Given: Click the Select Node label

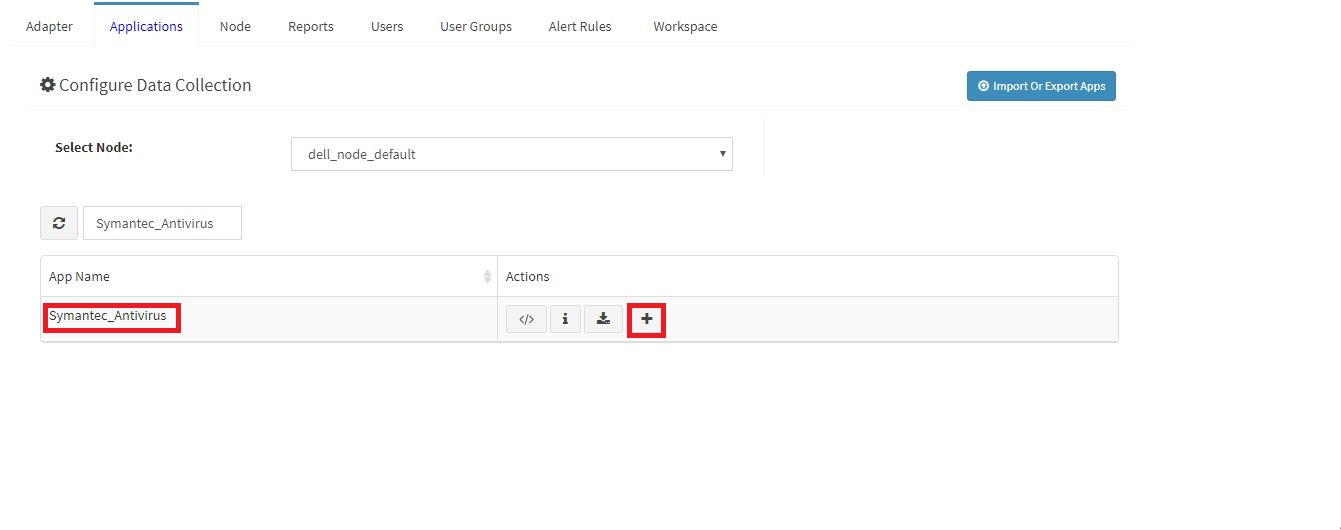Looking at the screenshot, I should (94, 147).
